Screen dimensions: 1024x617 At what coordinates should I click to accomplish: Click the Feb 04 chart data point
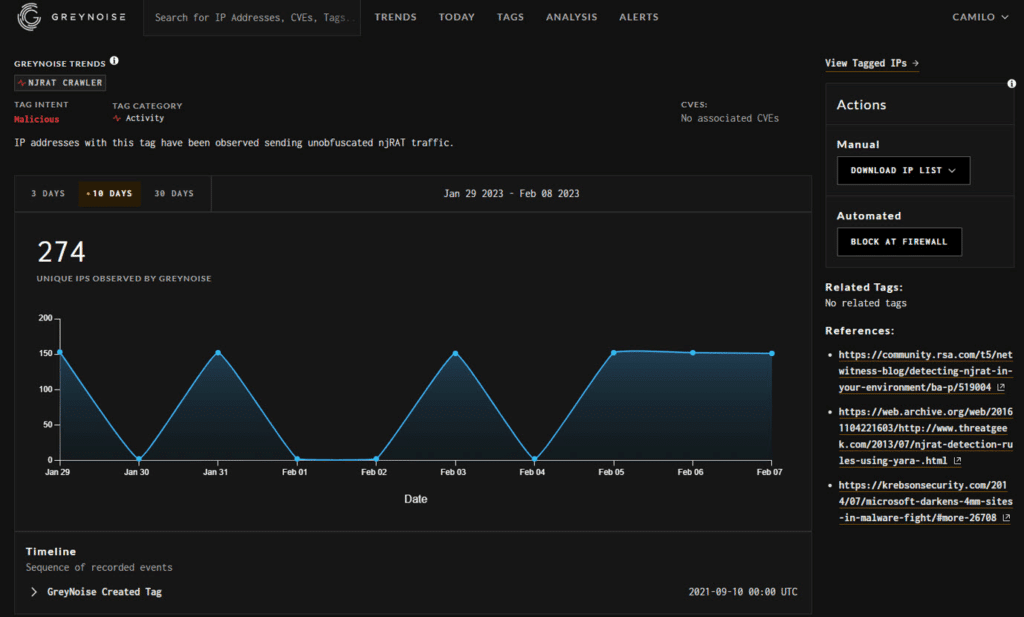click(x=534, y=459)
